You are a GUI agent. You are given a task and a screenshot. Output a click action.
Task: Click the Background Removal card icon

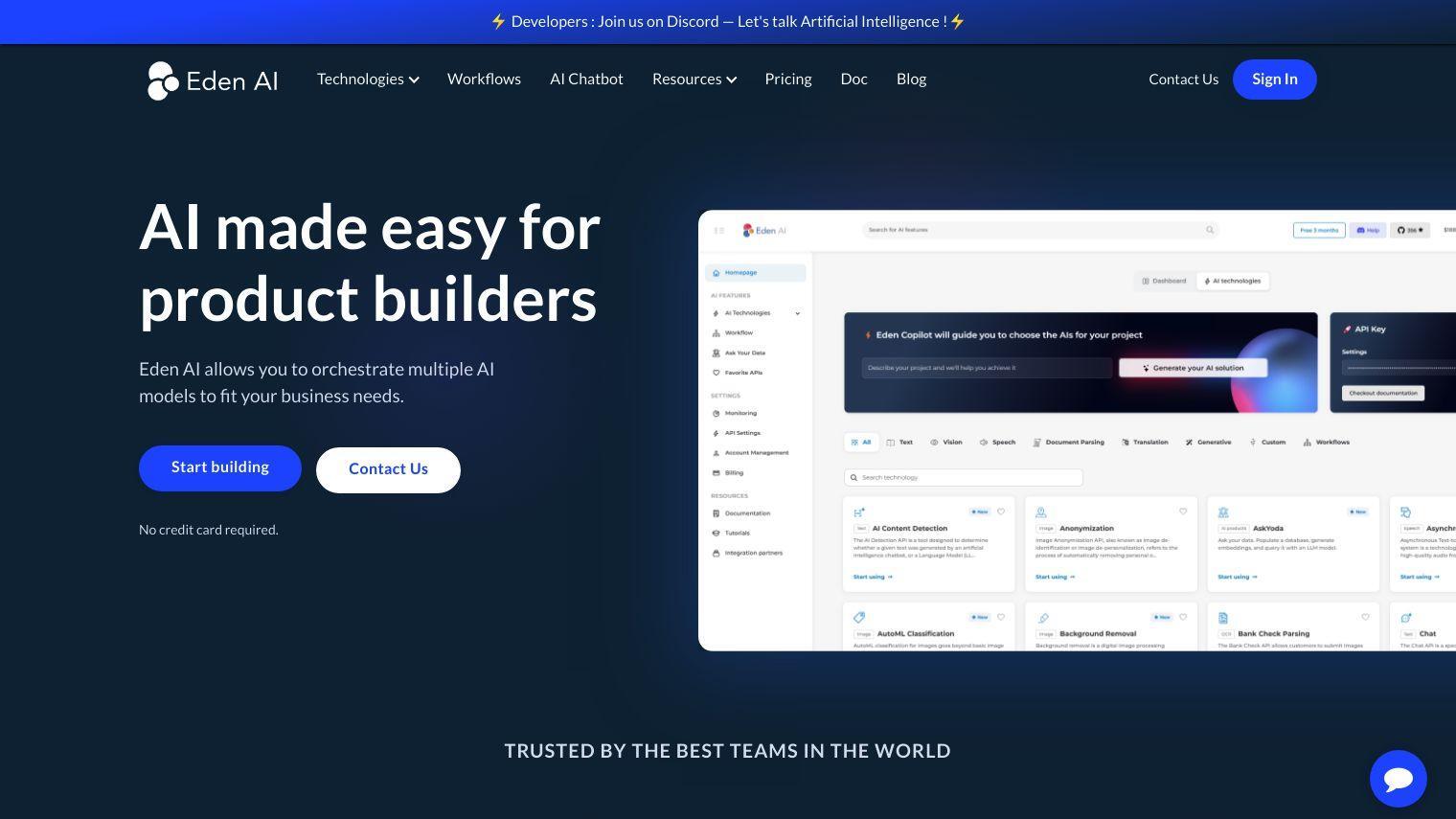tap(1042, 618)
